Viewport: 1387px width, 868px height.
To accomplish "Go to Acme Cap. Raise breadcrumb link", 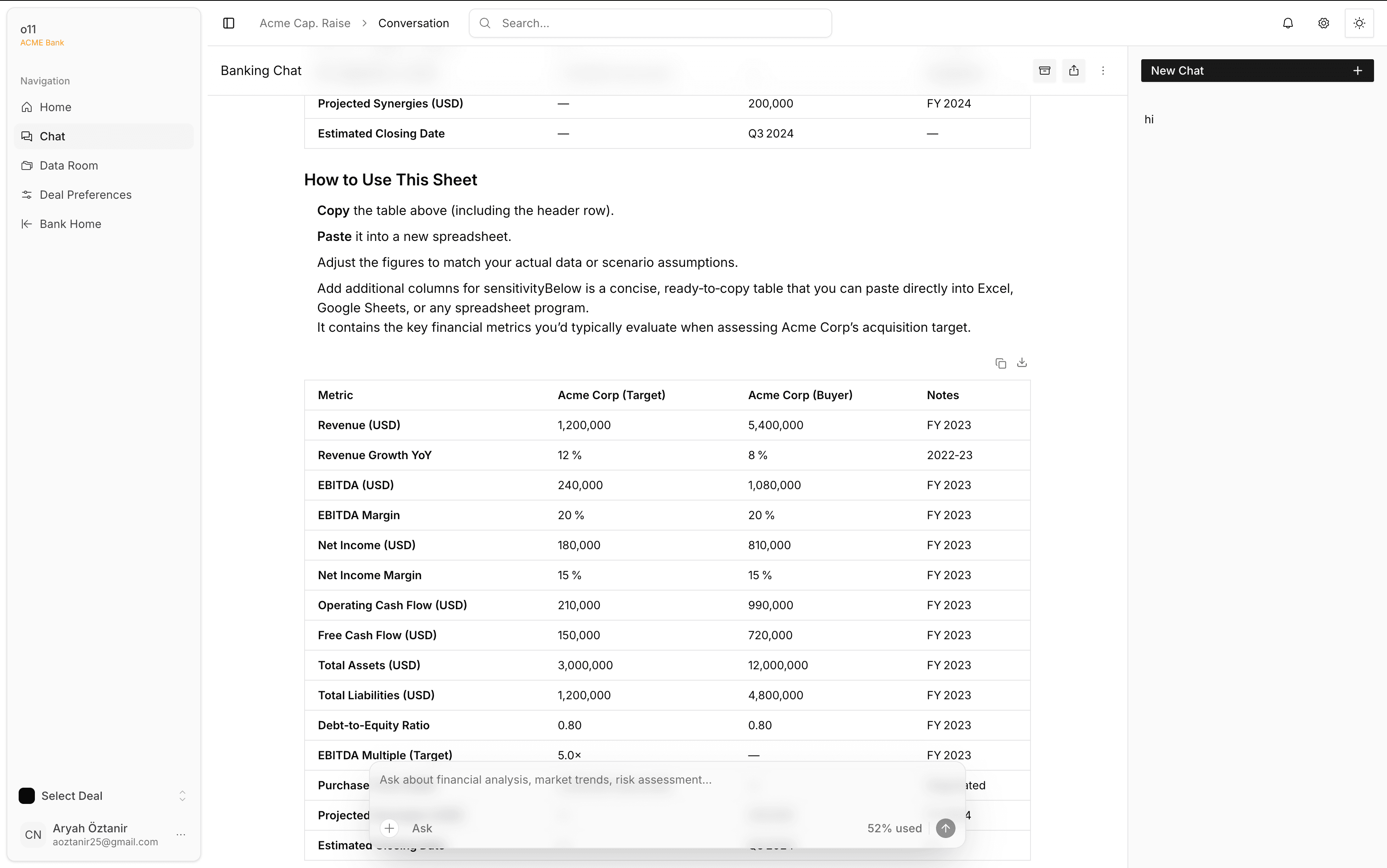I will tap(305, 23).
